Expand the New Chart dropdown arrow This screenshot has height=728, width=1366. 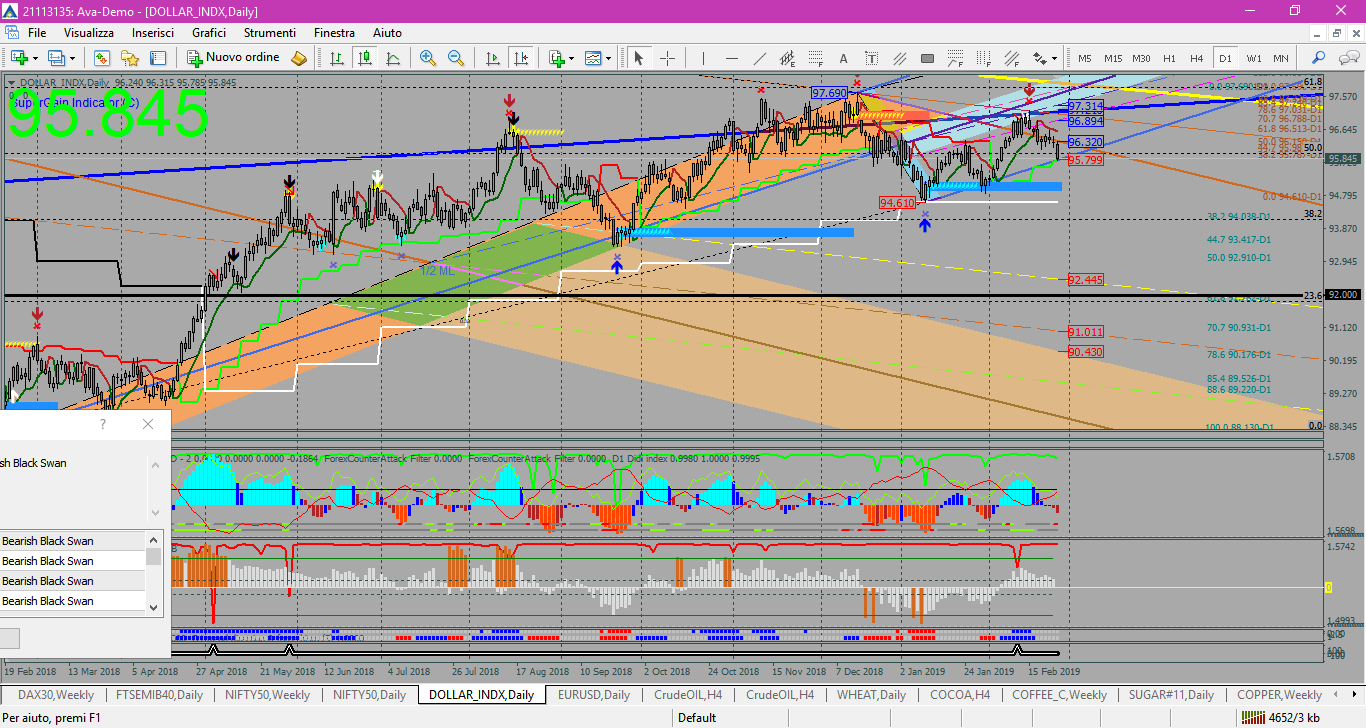pos(33,58)
